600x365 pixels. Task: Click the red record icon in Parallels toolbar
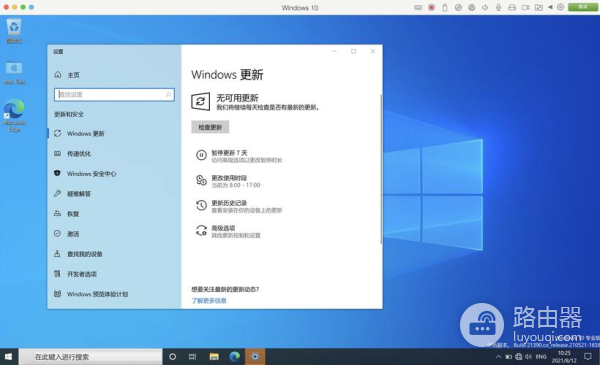(x=432, y=7)
